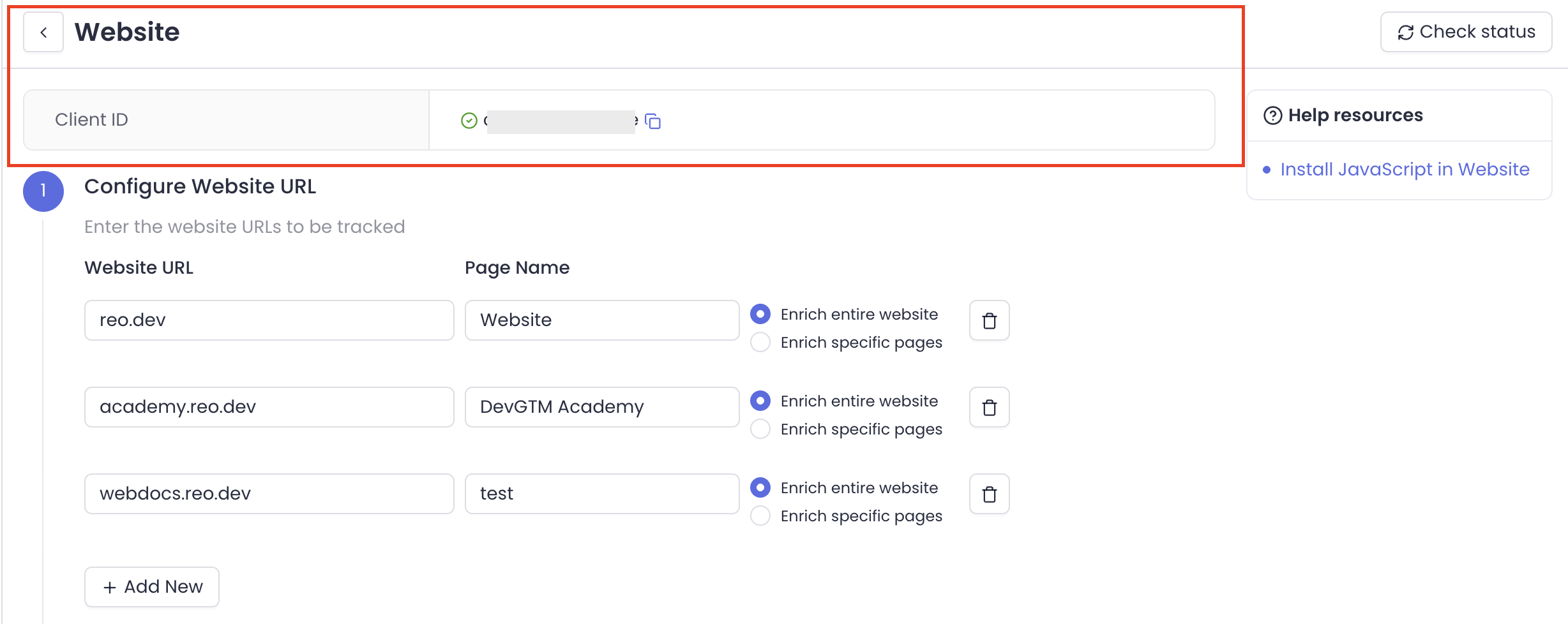Copy the Client ID to clipboard
1568x624 pixels.
click(652, 121)
